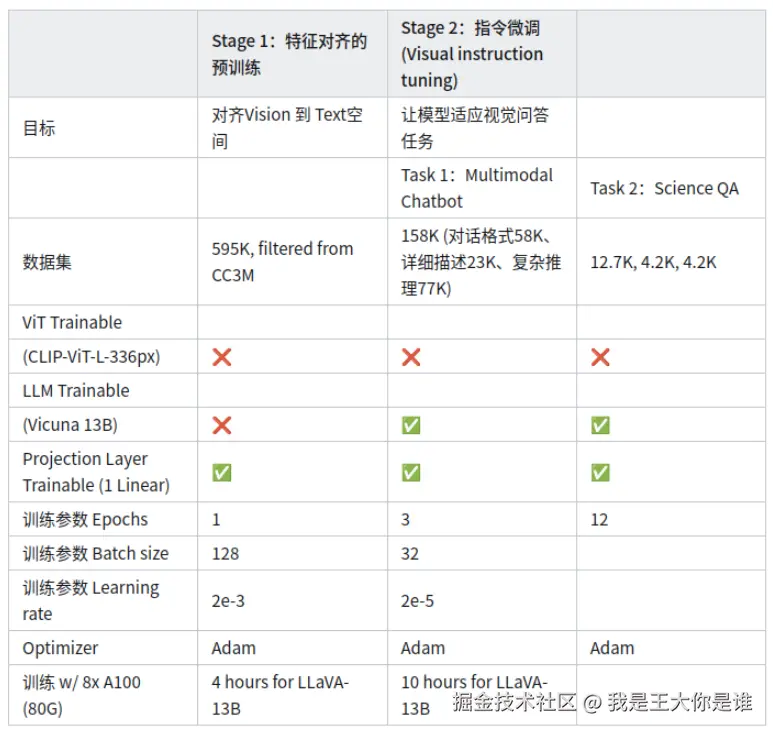
Task: Click green checkmark in Vicuna 13B Stage 2 cell
Action: point(411,425)
